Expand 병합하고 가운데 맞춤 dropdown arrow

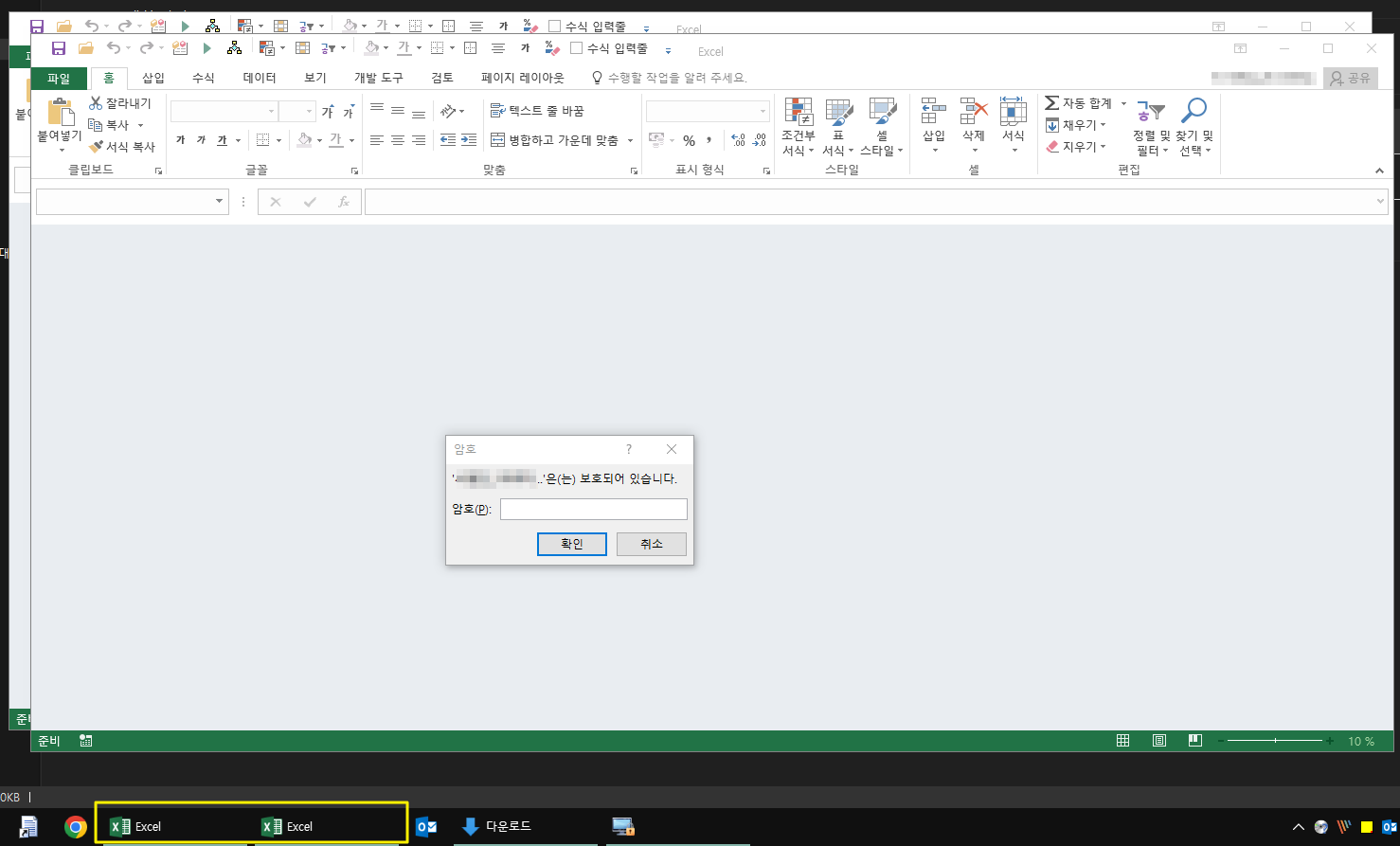point(630,140)
